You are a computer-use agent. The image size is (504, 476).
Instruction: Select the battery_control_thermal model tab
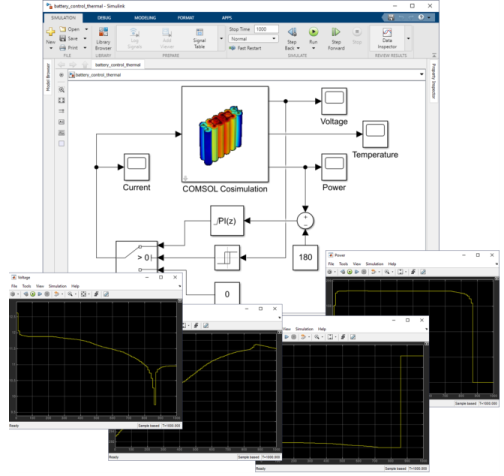point(118,65)
